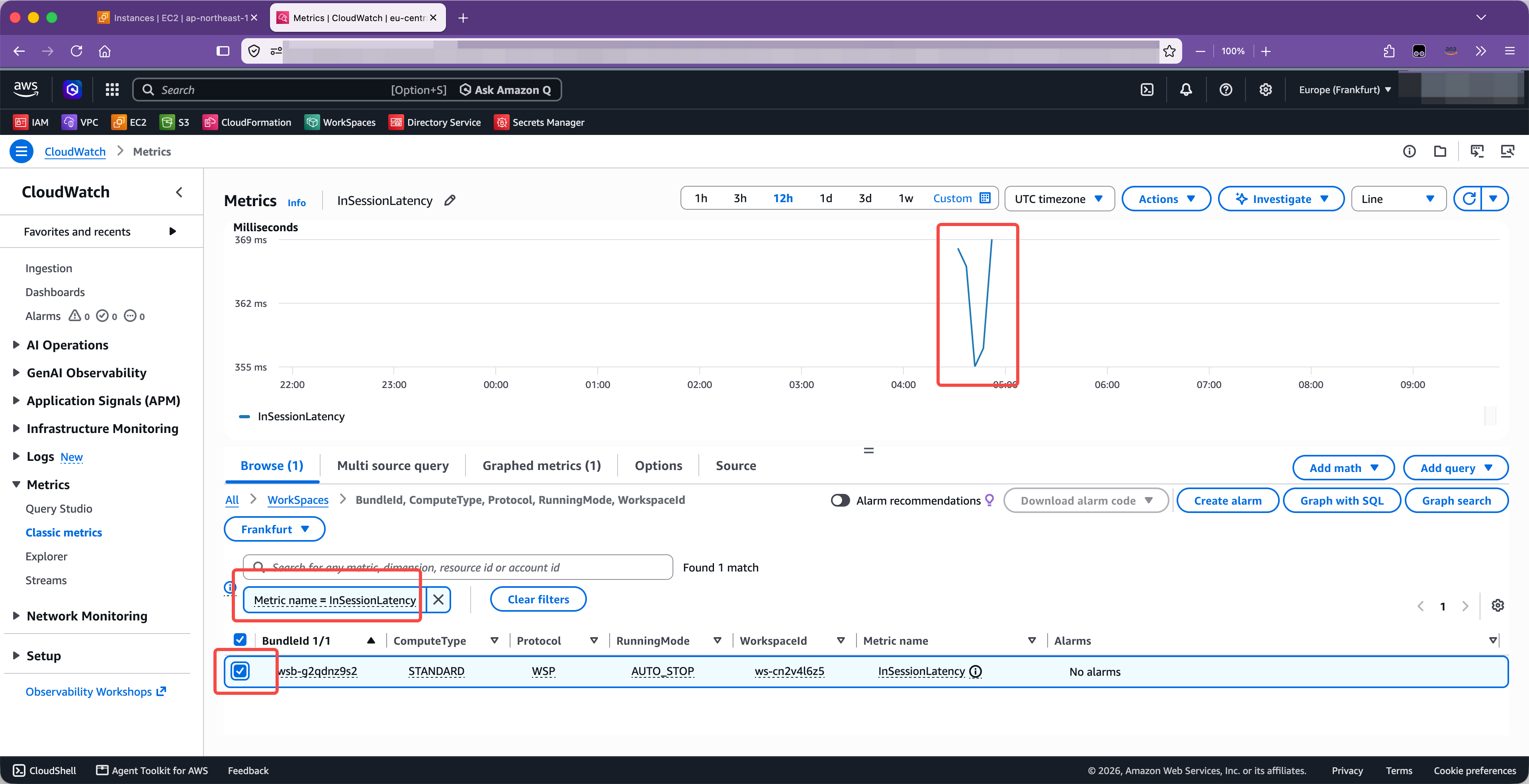Open AWS console settings gear
1529x784 pixels.
1265,90
